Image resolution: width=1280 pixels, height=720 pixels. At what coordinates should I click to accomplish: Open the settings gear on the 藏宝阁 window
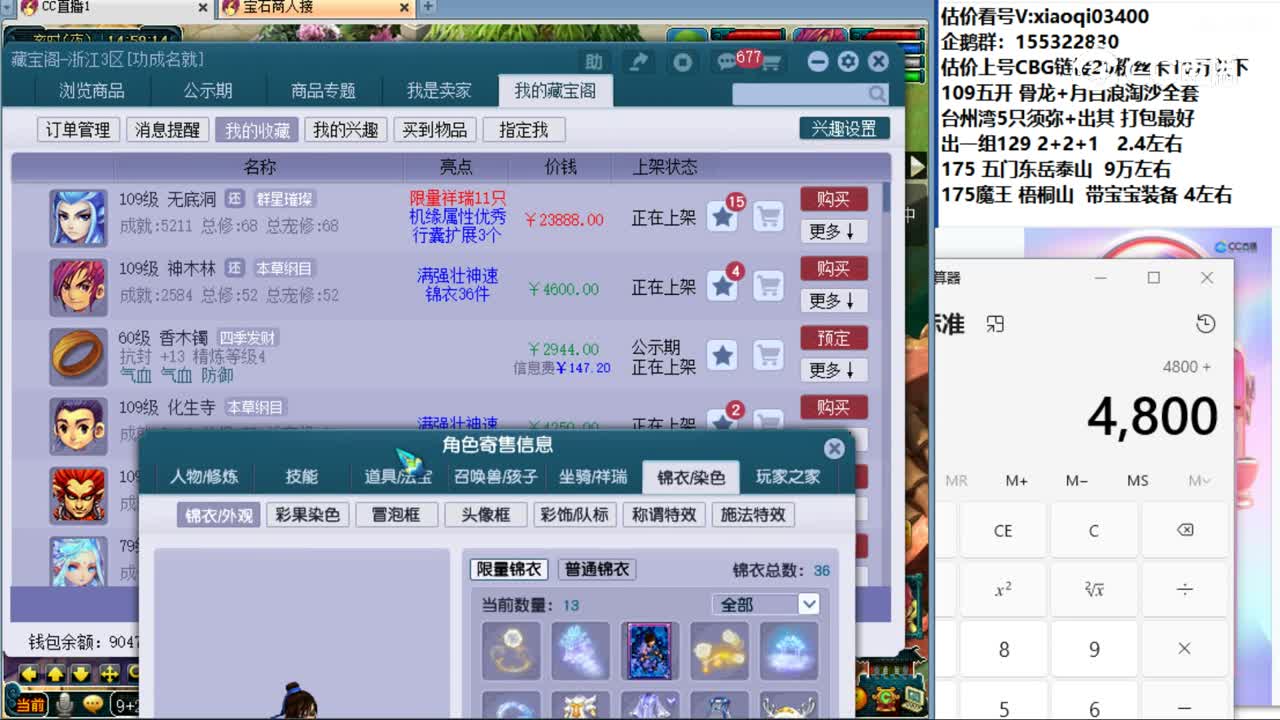pyautogui.click(x=847, y=61)
